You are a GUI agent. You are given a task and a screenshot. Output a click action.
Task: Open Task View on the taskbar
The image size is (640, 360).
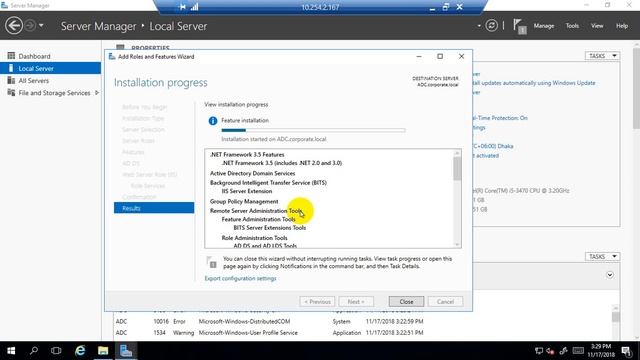click(x=56, y=351)
